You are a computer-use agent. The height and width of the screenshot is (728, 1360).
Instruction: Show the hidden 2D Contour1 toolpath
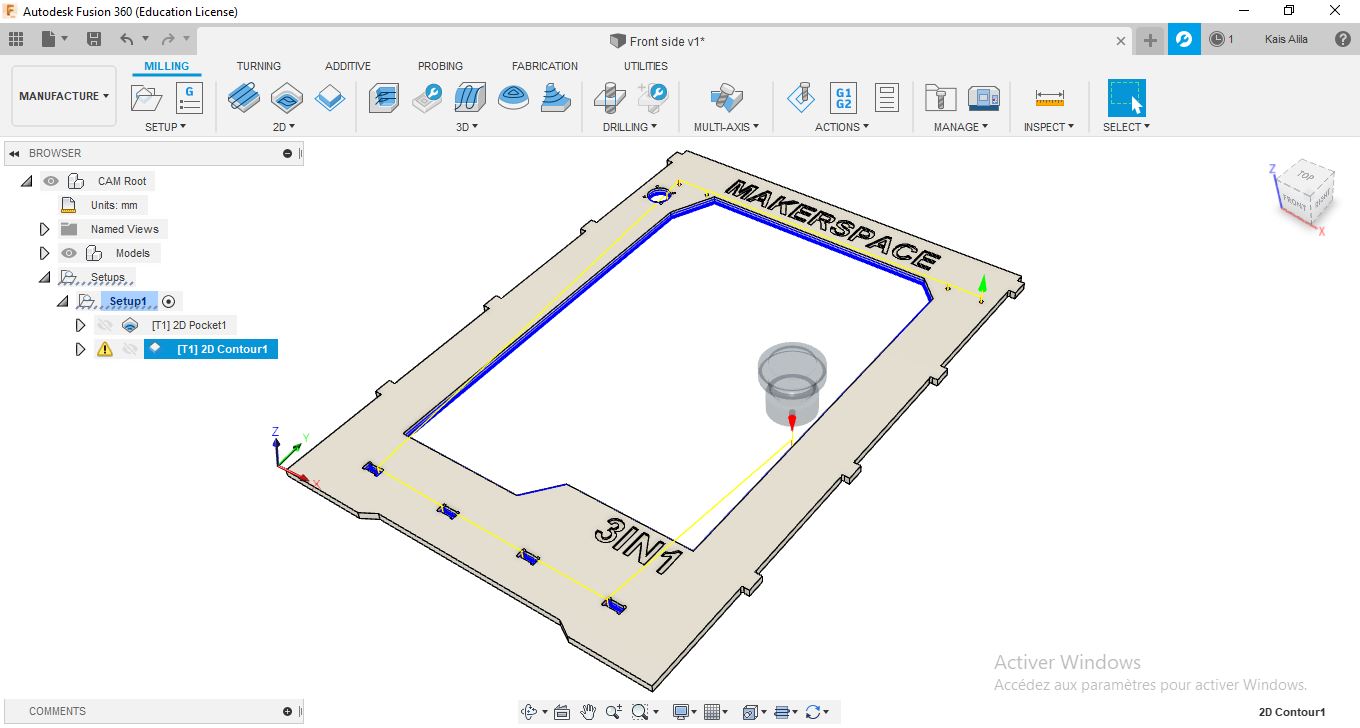(x=130, y=349)
